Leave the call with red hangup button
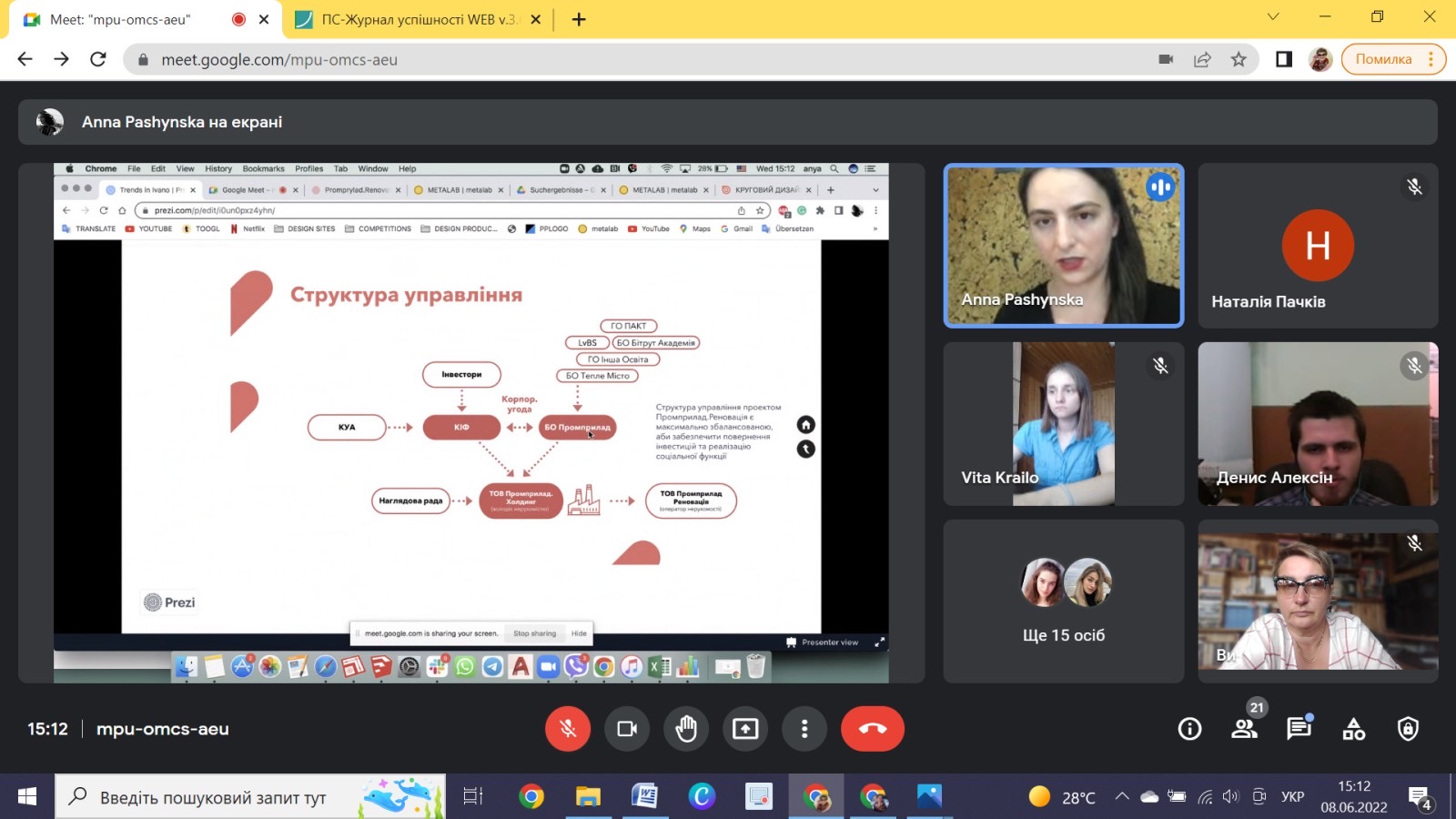The width and height of the screenshot is (1456, 819). (x=872, y=729)
